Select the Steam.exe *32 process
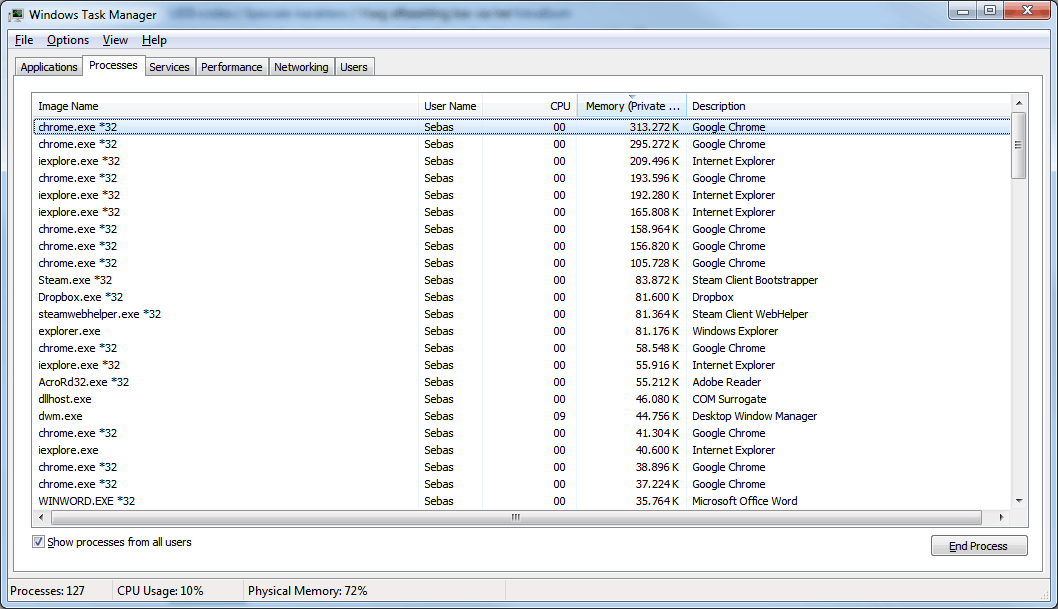The image size is (1058, 609). (522, 280)
